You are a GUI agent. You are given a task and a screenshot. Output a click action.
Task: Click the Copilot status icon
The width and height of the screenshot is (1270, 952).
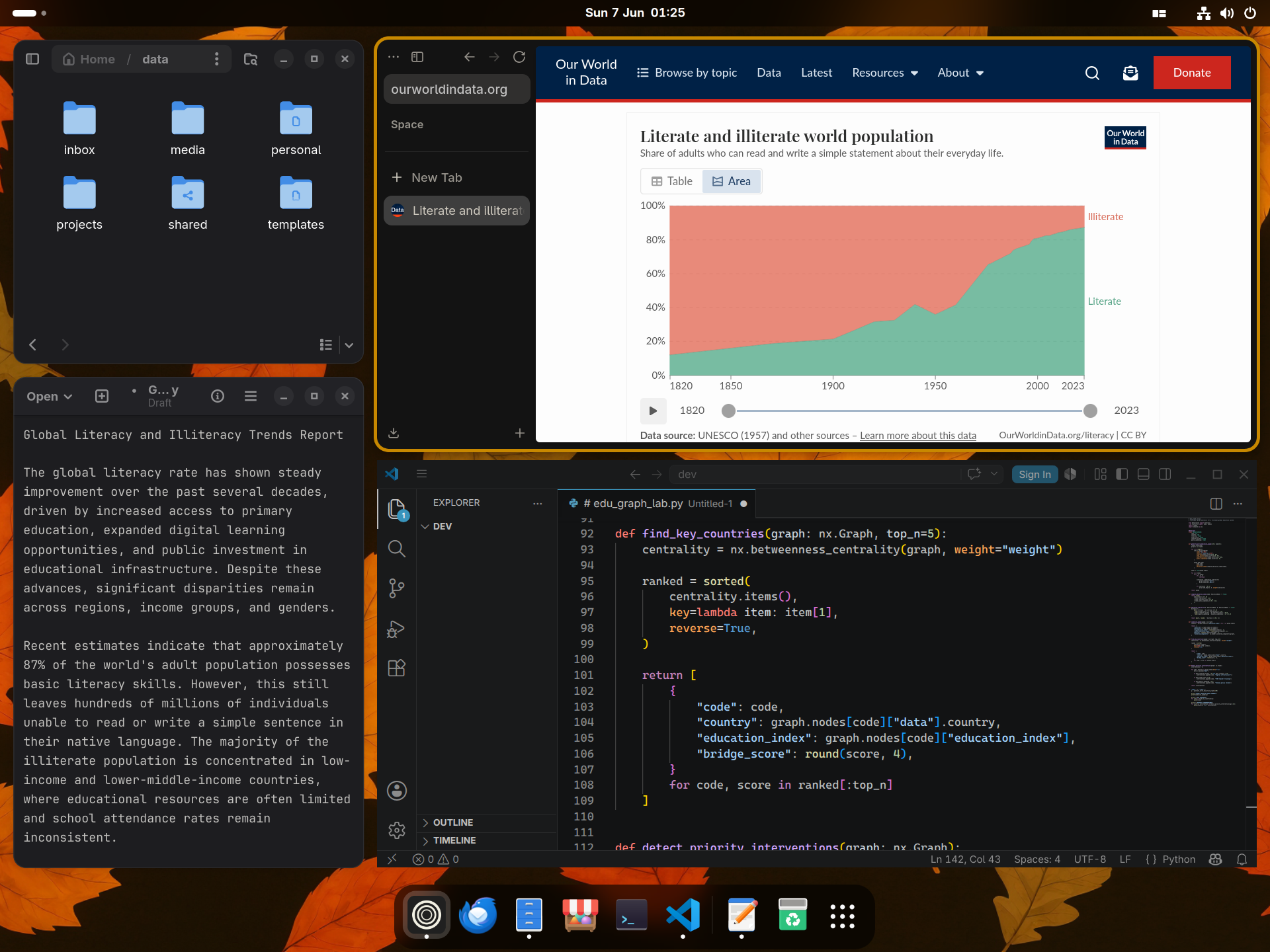tap(1215, 859)
